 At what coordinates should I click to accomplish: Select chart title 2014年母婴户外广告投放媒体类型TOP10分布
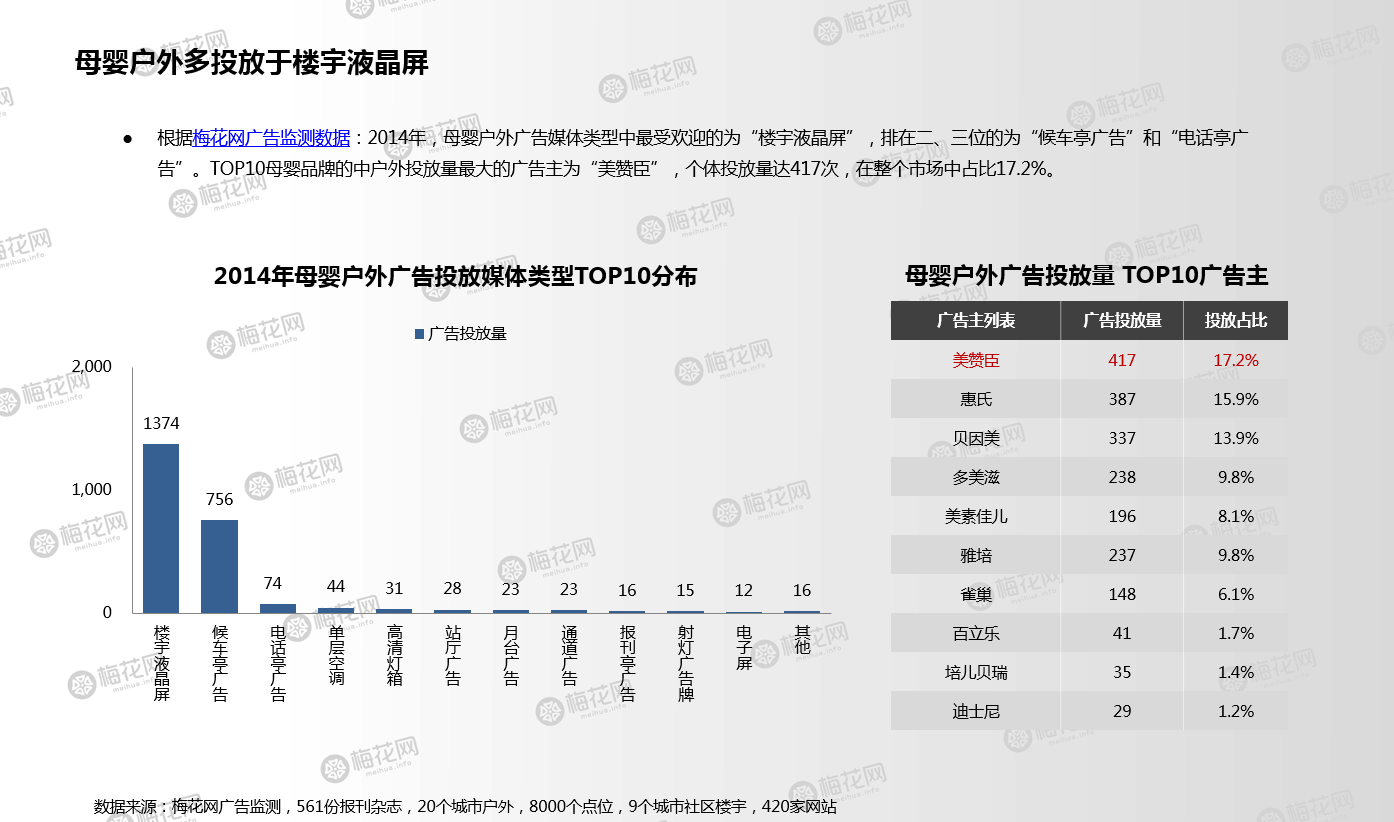[455, 276]
